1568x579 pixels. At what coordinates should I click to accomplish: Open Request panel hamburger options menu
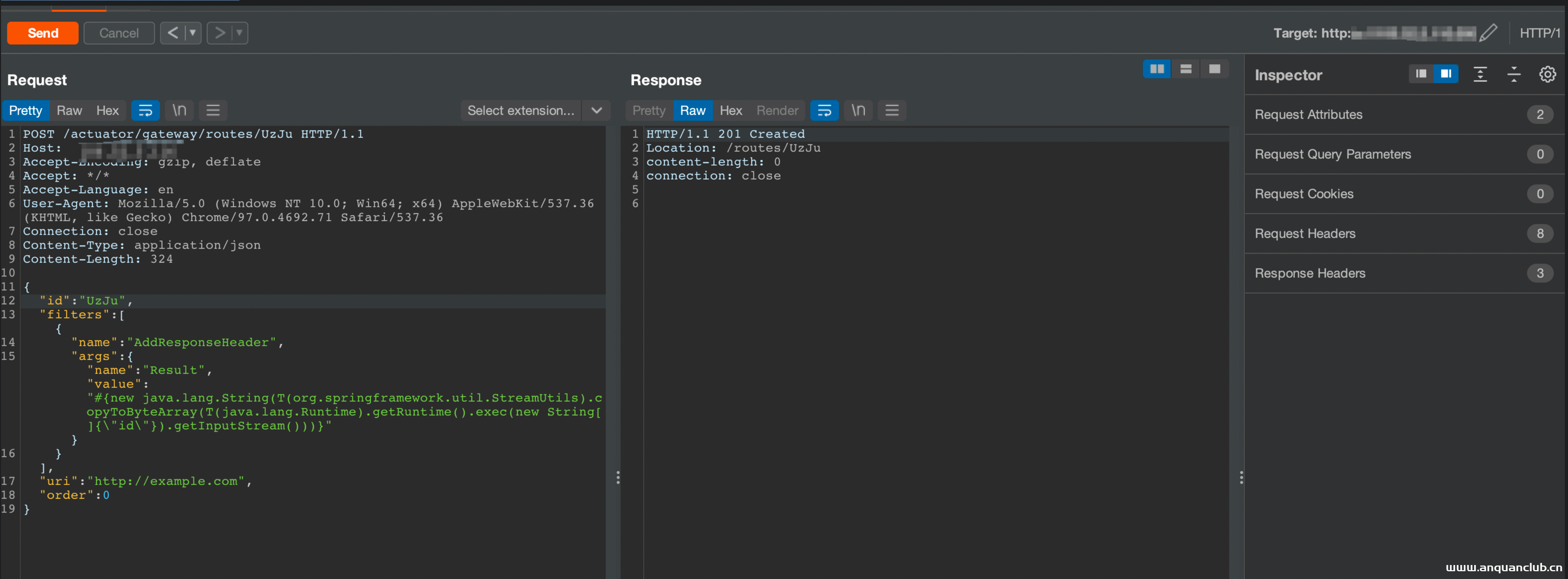click(212, 110)
